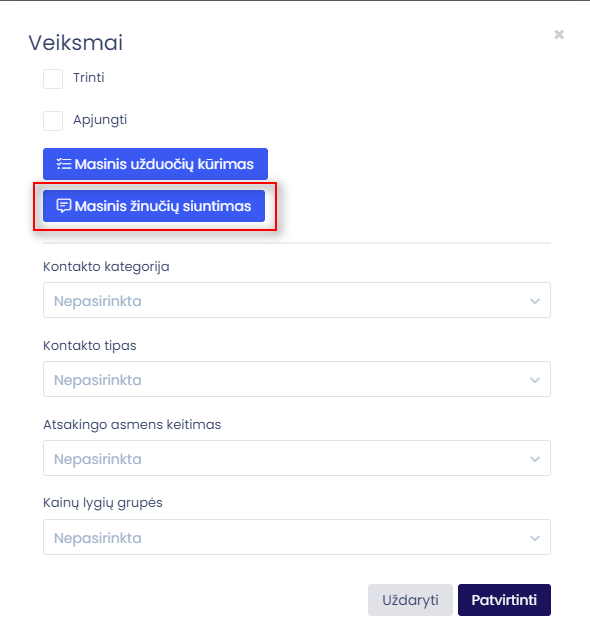Click the chevron in Atsakingo asmens keitimas field
Image resolution: width=590 pixels, height=632 pixels.
pyautogui.click(x=535, y=459)
